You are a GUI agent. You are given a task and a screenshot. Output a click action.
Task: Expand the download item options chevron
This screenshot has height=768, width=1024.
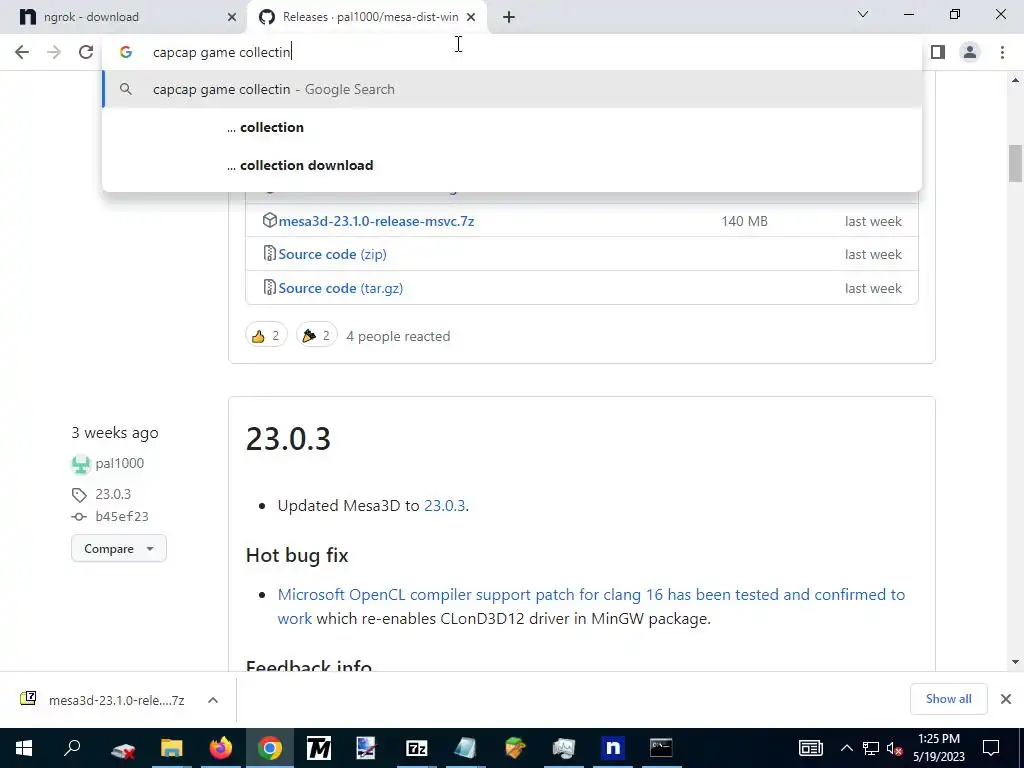(213, 700)
